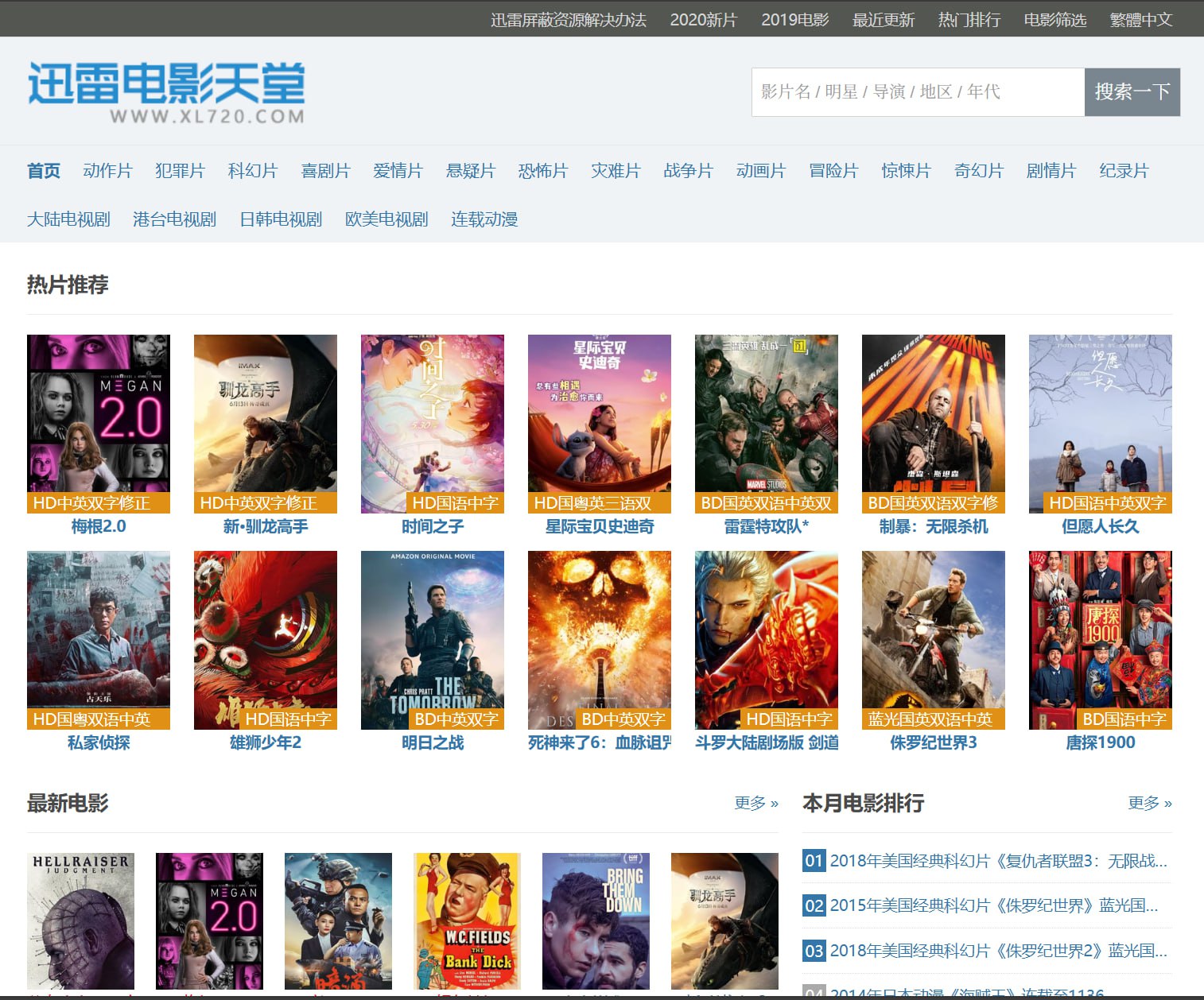This screenshot has width=1204, height=1000.
Task: Click the 梅根2.0 title link
Action: [99, 526]
